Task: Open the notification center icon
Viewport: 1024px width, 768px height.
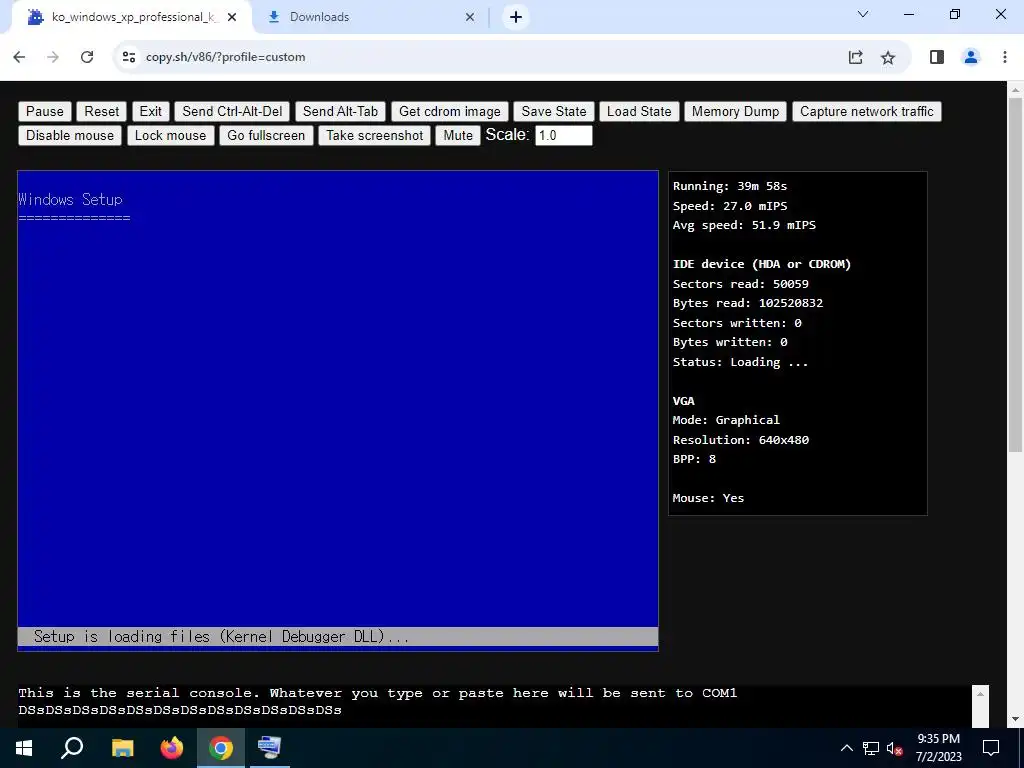Action: 991,748
